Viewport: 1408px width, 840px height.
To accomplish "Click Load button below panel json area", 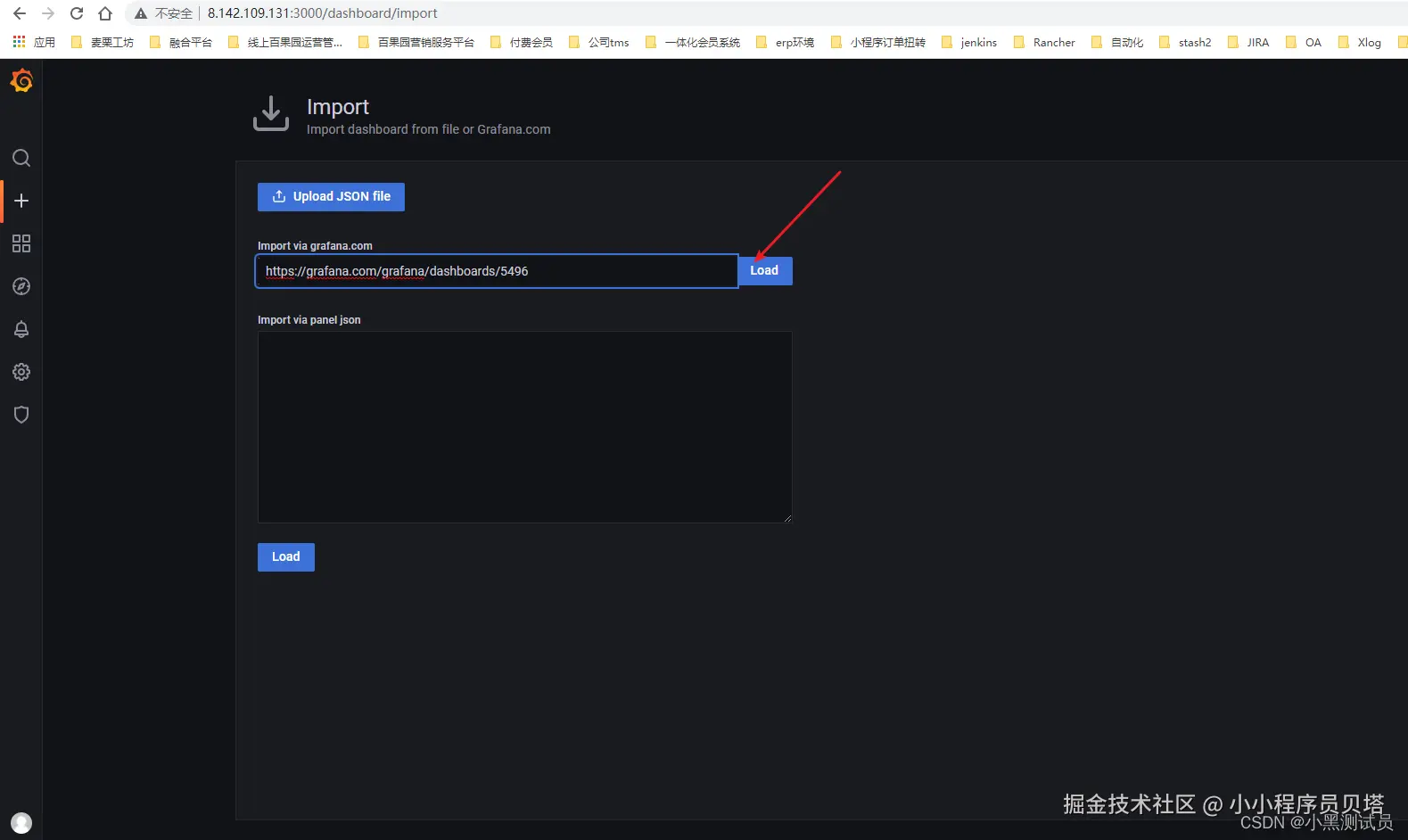I will [x=285, y=557].
